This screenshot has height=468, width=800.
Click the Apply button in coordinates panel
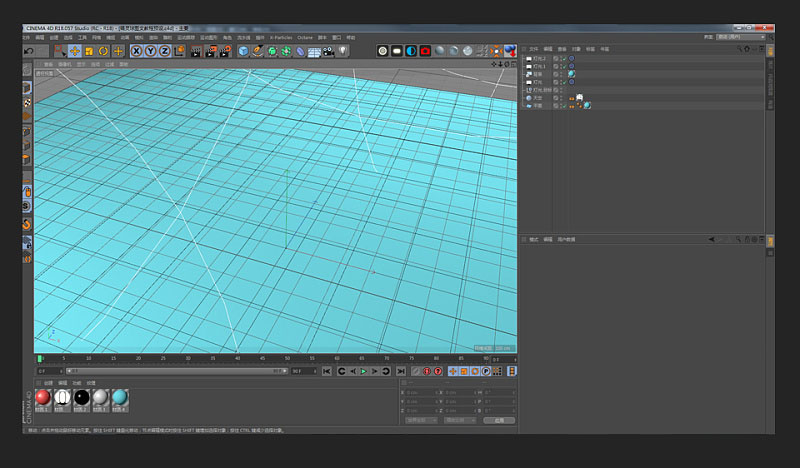pyautogui.click(x=499, y=420)
